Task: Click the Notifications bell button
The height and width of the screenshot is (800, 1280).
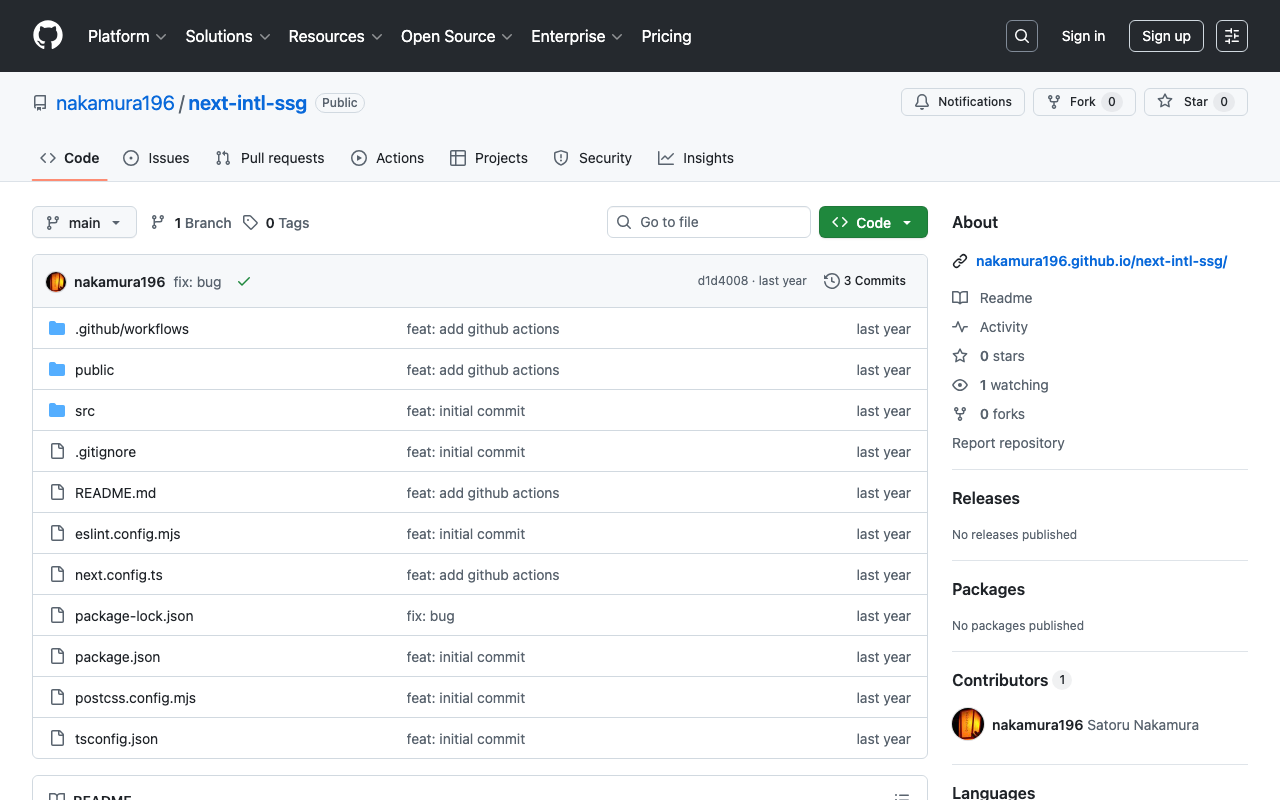Action: [x=964, y=102]
